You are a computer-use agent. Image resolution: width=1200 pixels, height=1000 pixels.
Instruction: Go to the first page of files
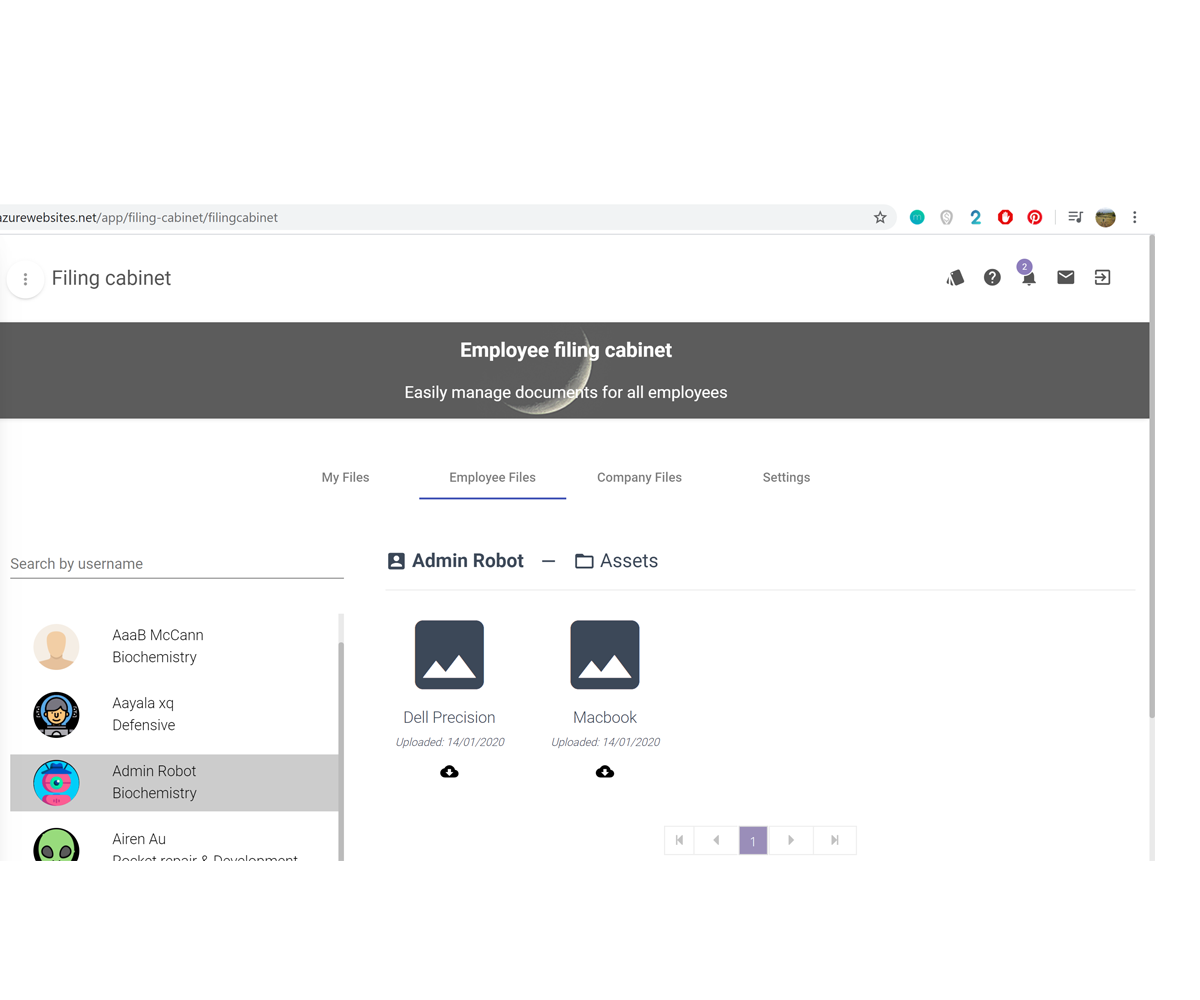[x=679, y=840]
